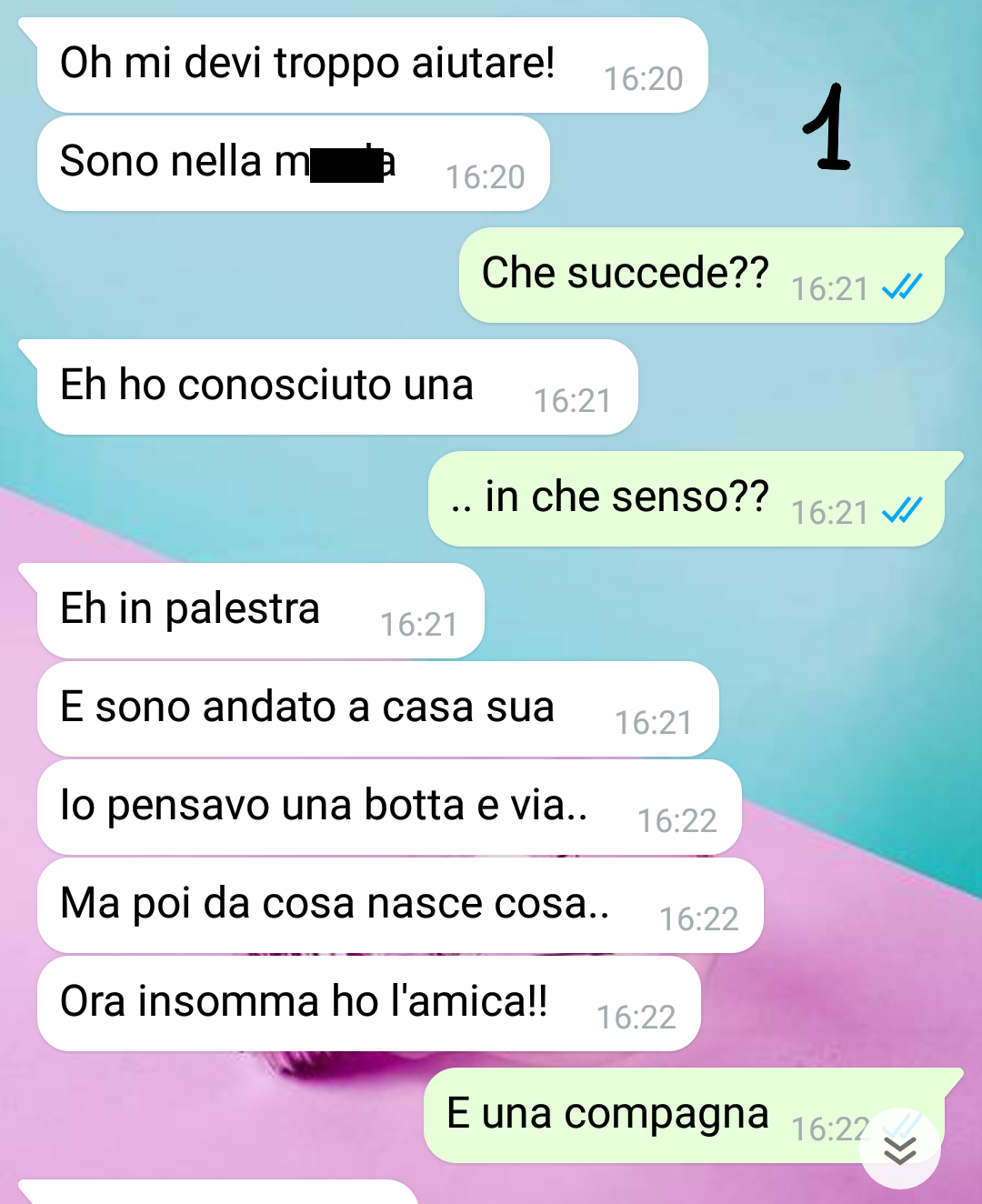The width and height of the screenshot is (982, 1204).
Task: Select message 'Oh mi devi troppo aiutare!'
Action: point(372,65)
